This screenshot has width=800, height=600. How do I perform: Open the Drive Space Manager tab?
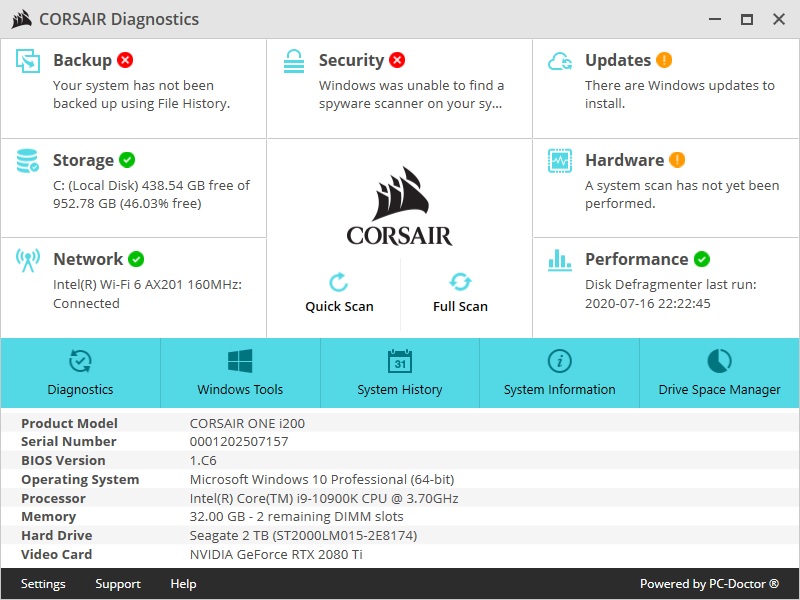[719, 373]
